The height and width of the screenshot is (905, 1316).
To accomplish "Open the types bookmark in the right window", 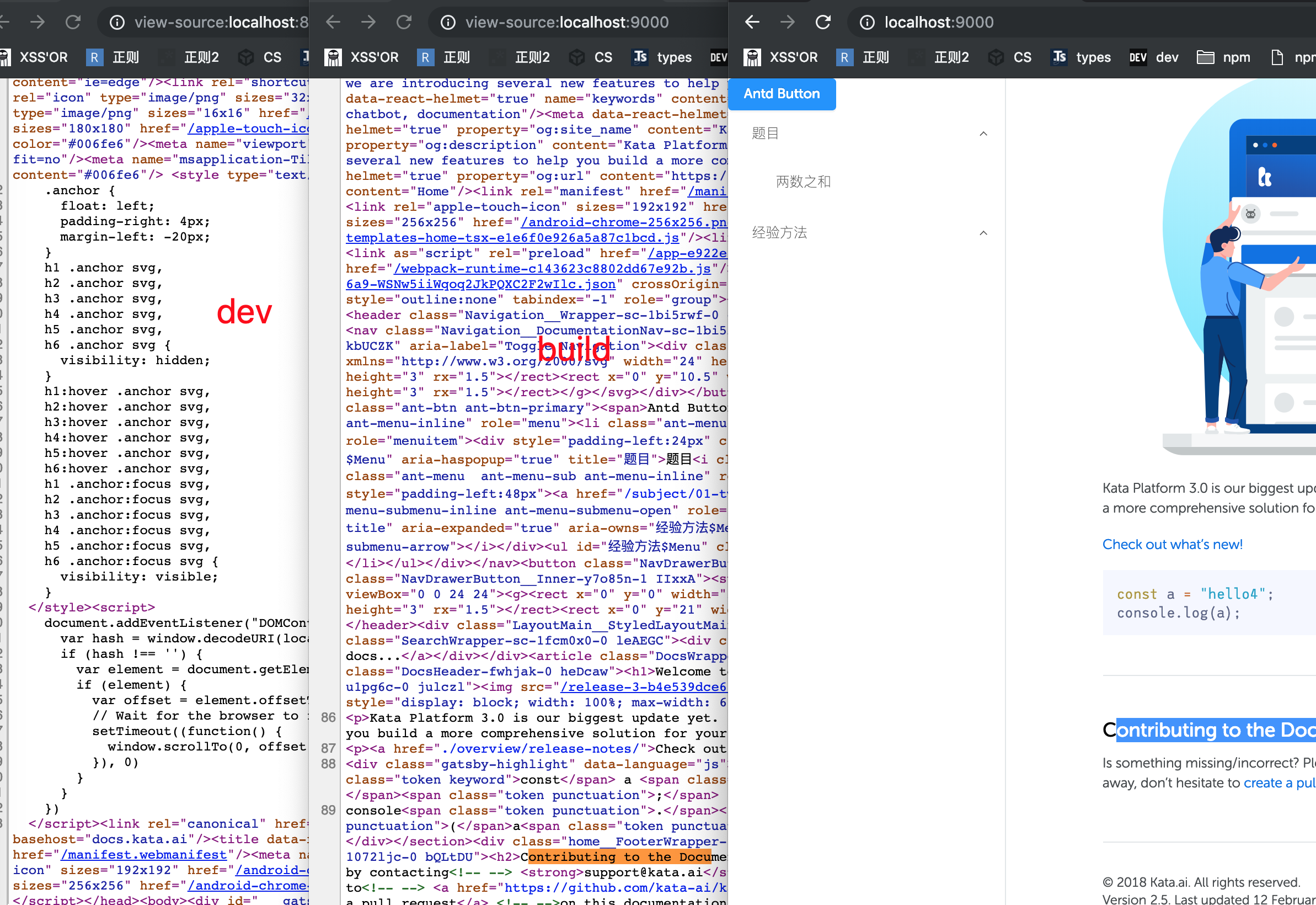I will (x=1082, y=57).
